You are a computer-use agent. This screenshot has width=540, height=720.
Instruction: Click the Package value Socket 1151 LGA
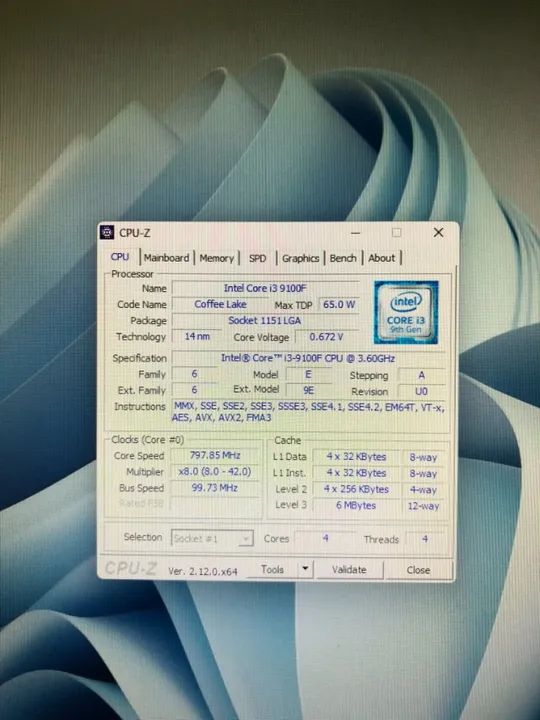[x=265, y=321]
